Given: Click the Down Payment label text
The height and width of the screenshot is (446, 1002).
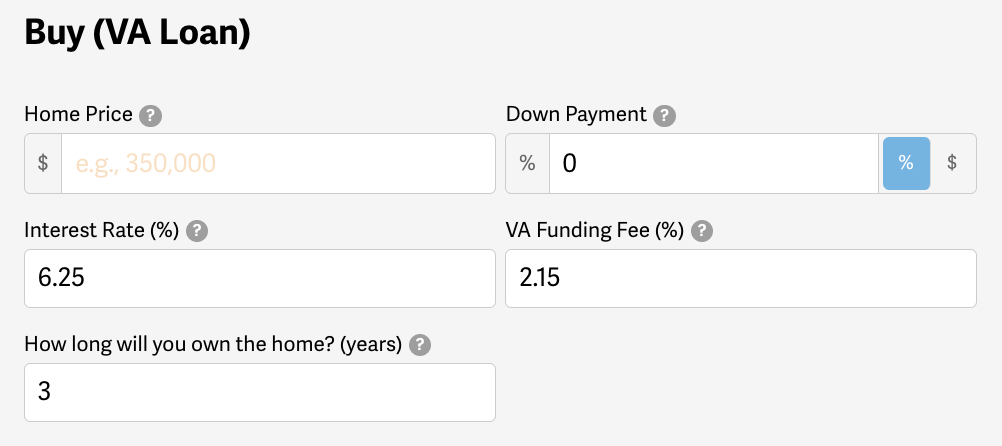Looking at the screenshot, I should (576, 115).
